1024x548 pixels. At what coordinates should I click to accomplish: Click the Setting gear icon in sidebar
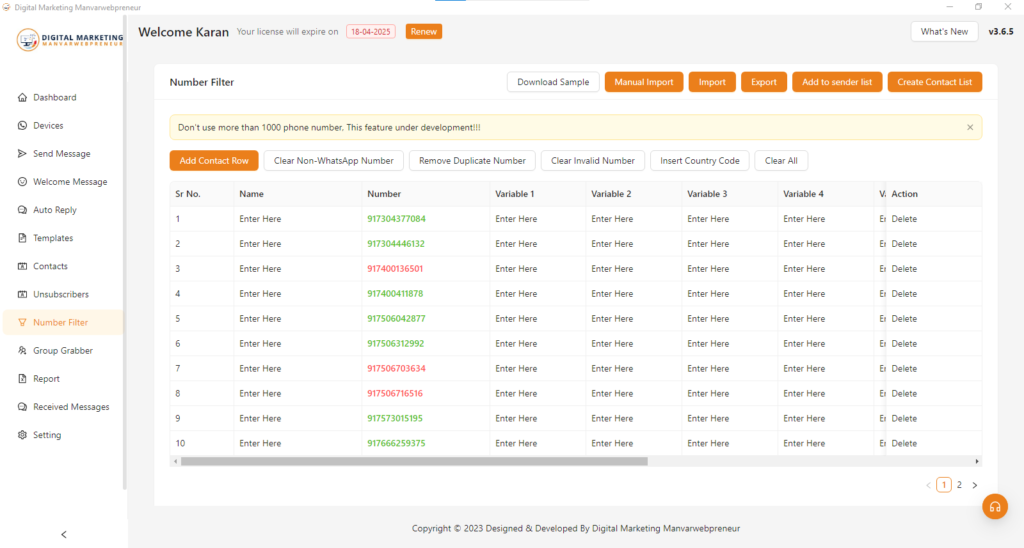coord(23,435)
